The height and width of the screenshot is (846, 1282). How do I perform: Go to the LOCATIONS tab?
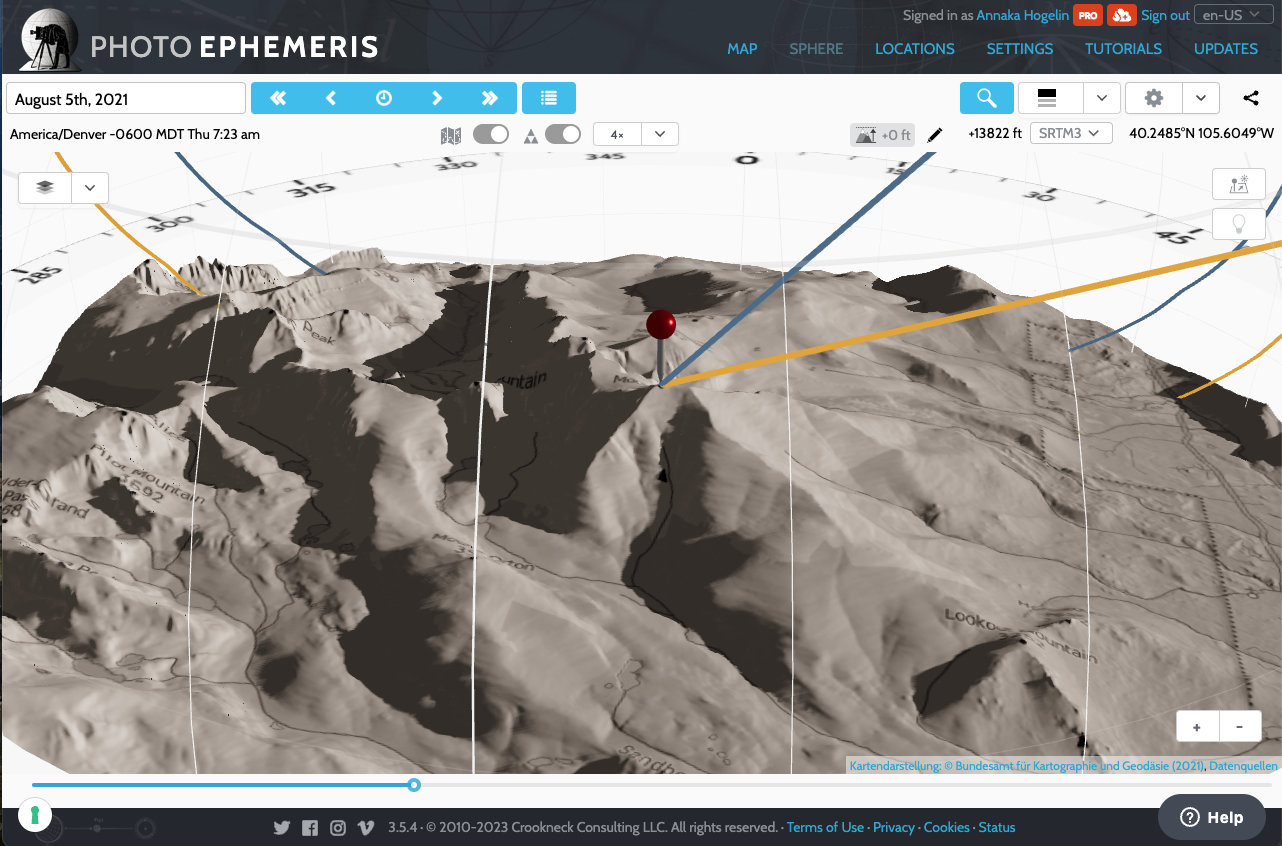(914, 48)
